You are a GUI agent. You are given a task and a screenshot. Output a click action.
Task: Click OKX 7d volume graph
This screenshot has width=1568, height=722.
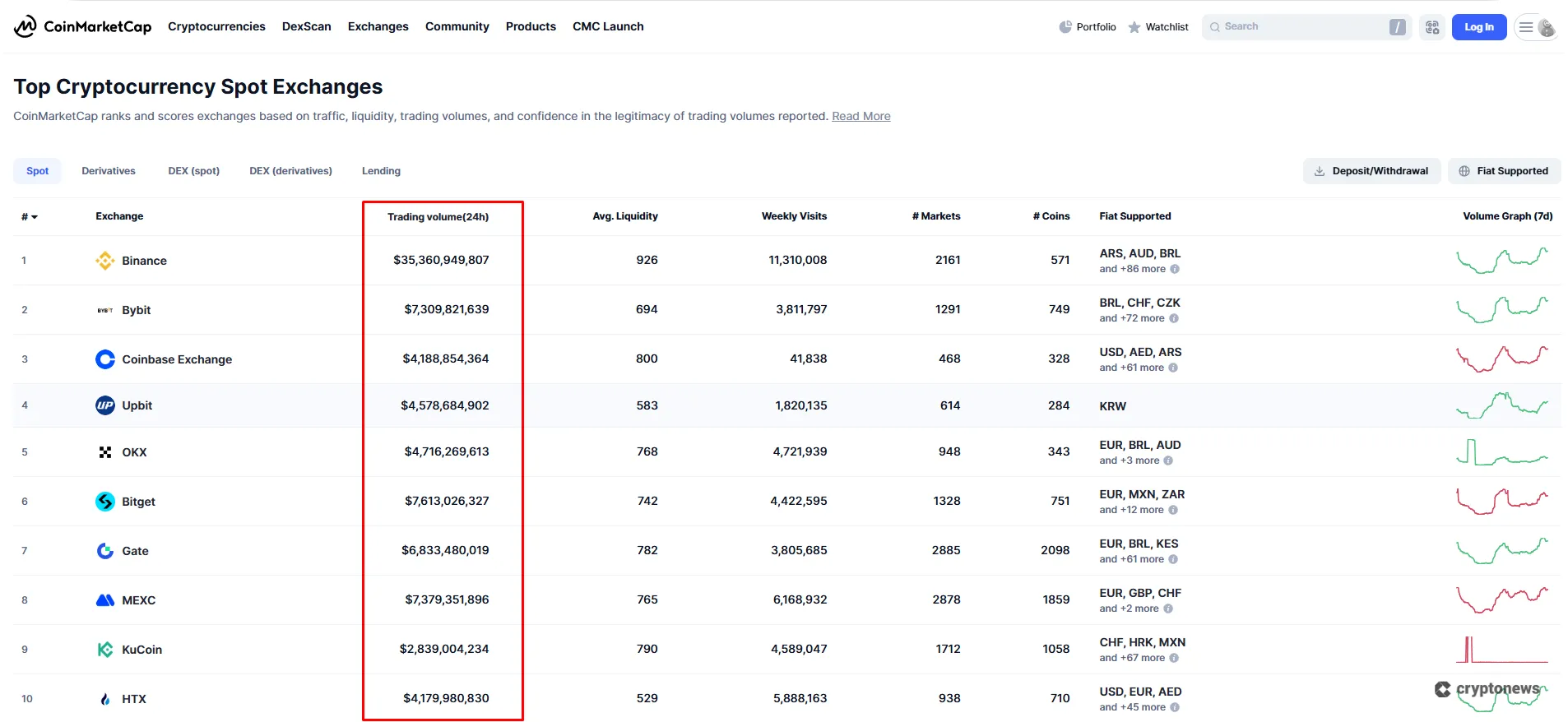[x=1502, y=452]
